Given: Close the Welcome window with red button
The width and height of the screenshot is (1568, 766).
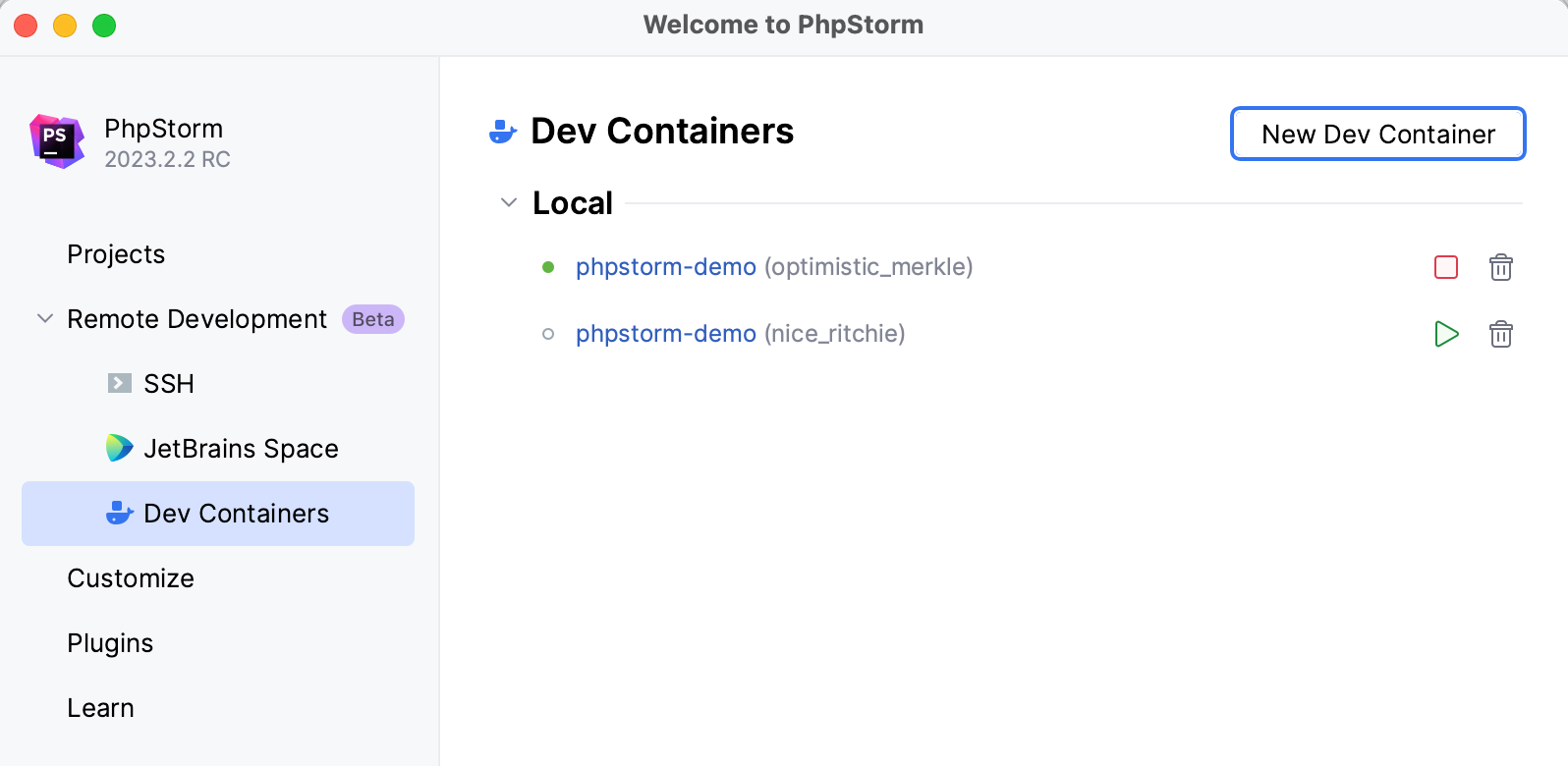Looking at the screenshot, I should tap(26, 26).
